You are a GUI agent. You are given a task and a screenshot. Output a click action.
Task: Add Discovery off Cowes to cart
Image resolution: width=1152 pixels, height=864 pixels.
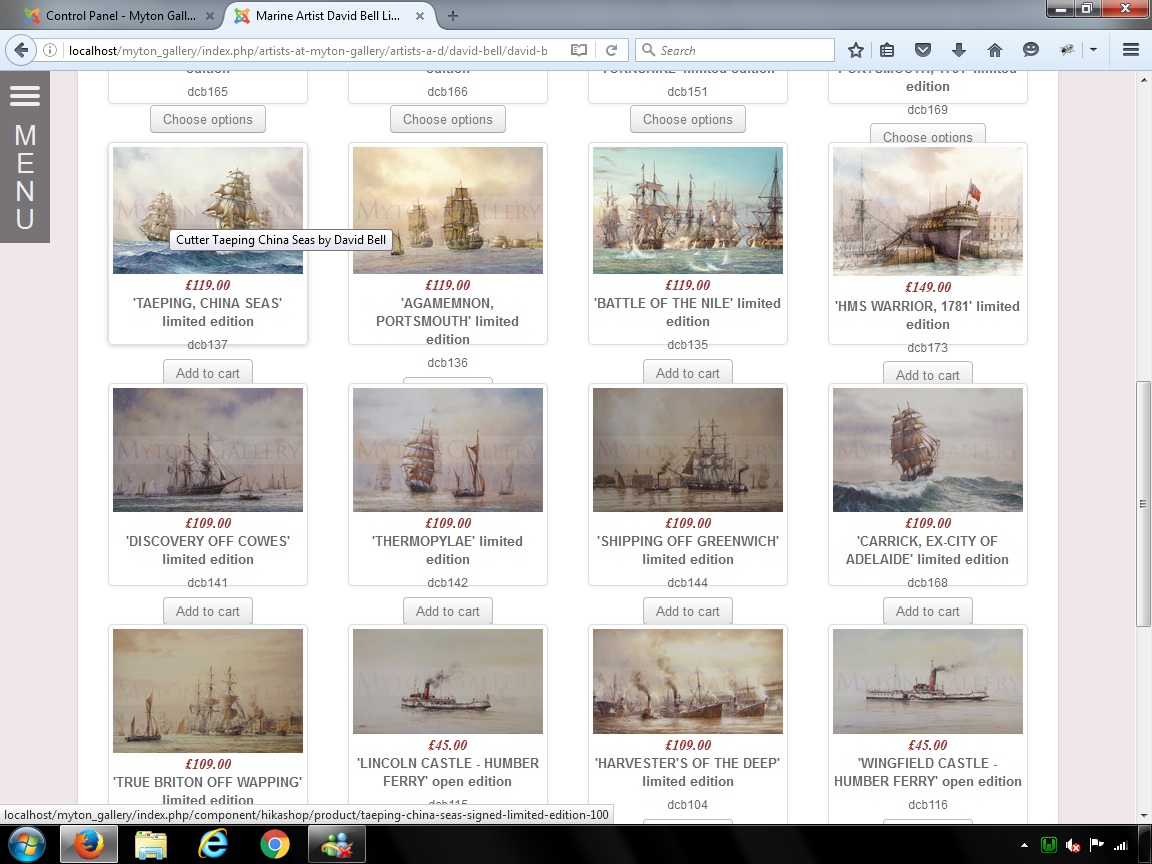coord(208,611)
